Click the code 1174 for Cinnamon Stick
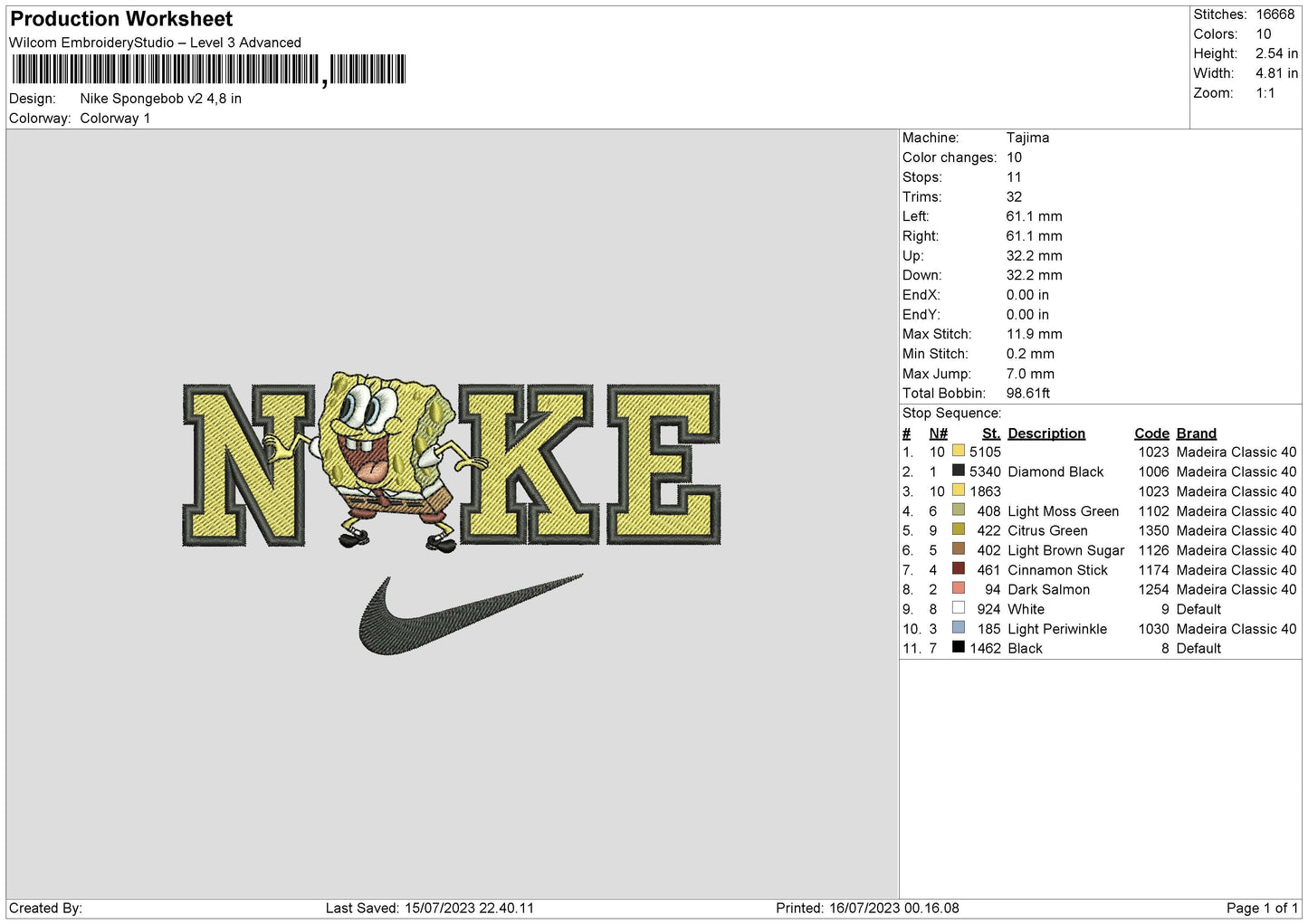 [x=1153, y=570]
